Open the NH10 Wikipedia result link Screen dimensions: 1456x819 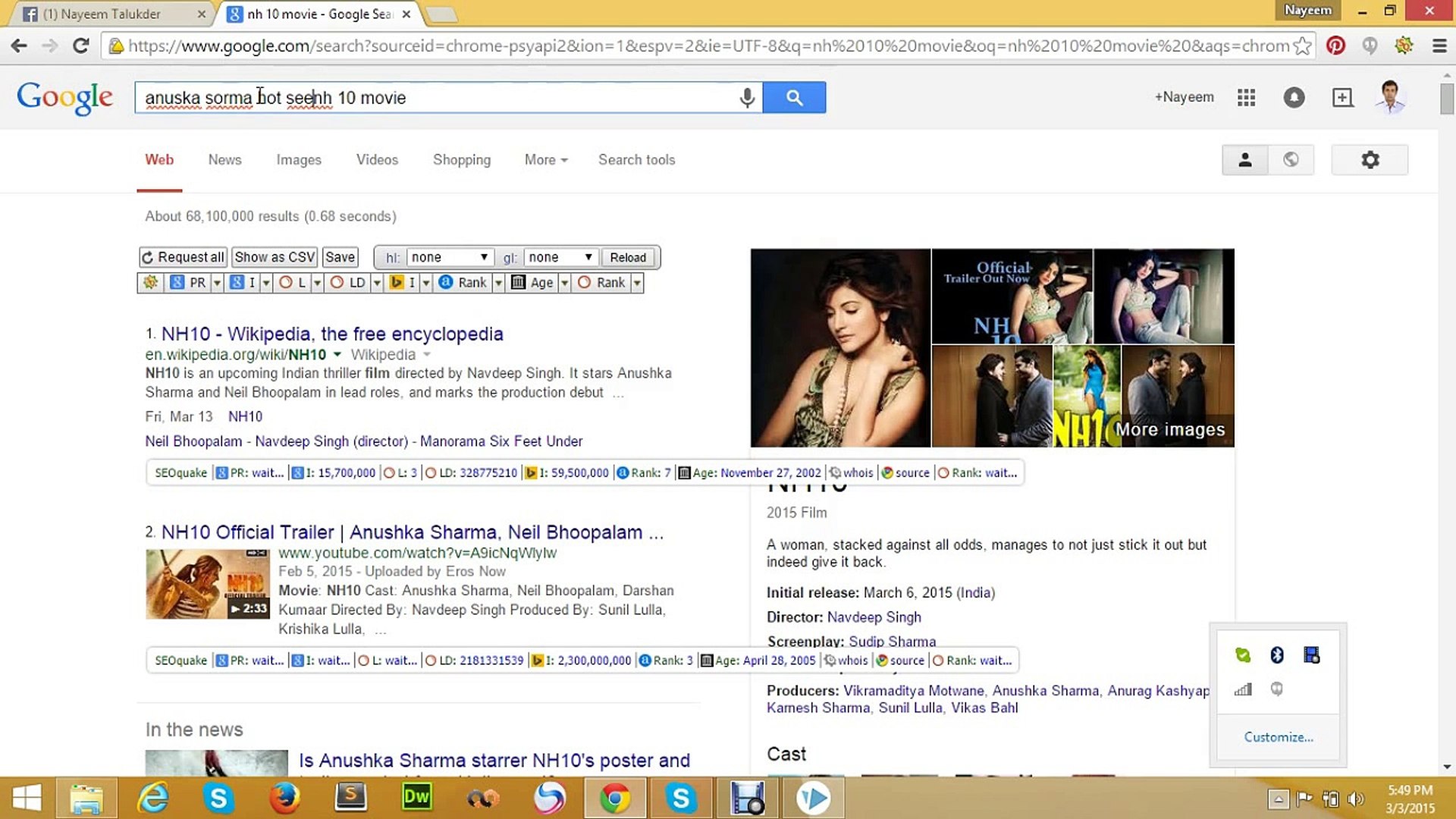(331, 334)
